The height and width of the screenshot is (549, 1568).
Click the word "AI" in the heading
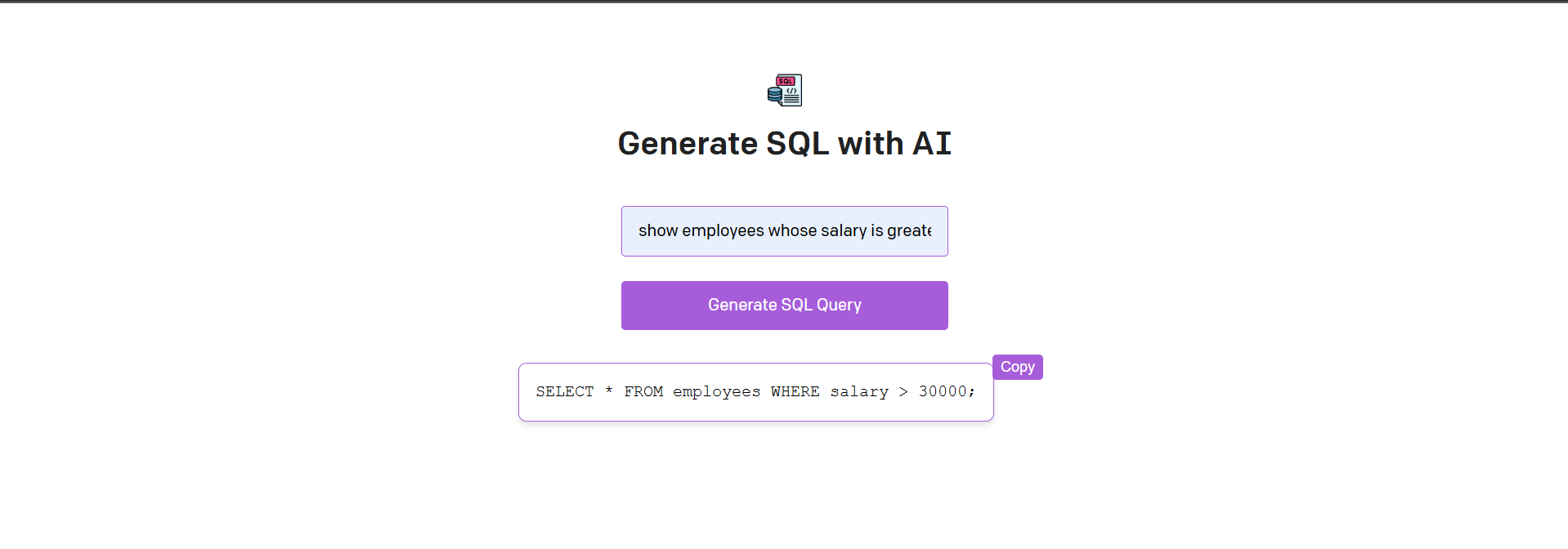pos(932,144)
